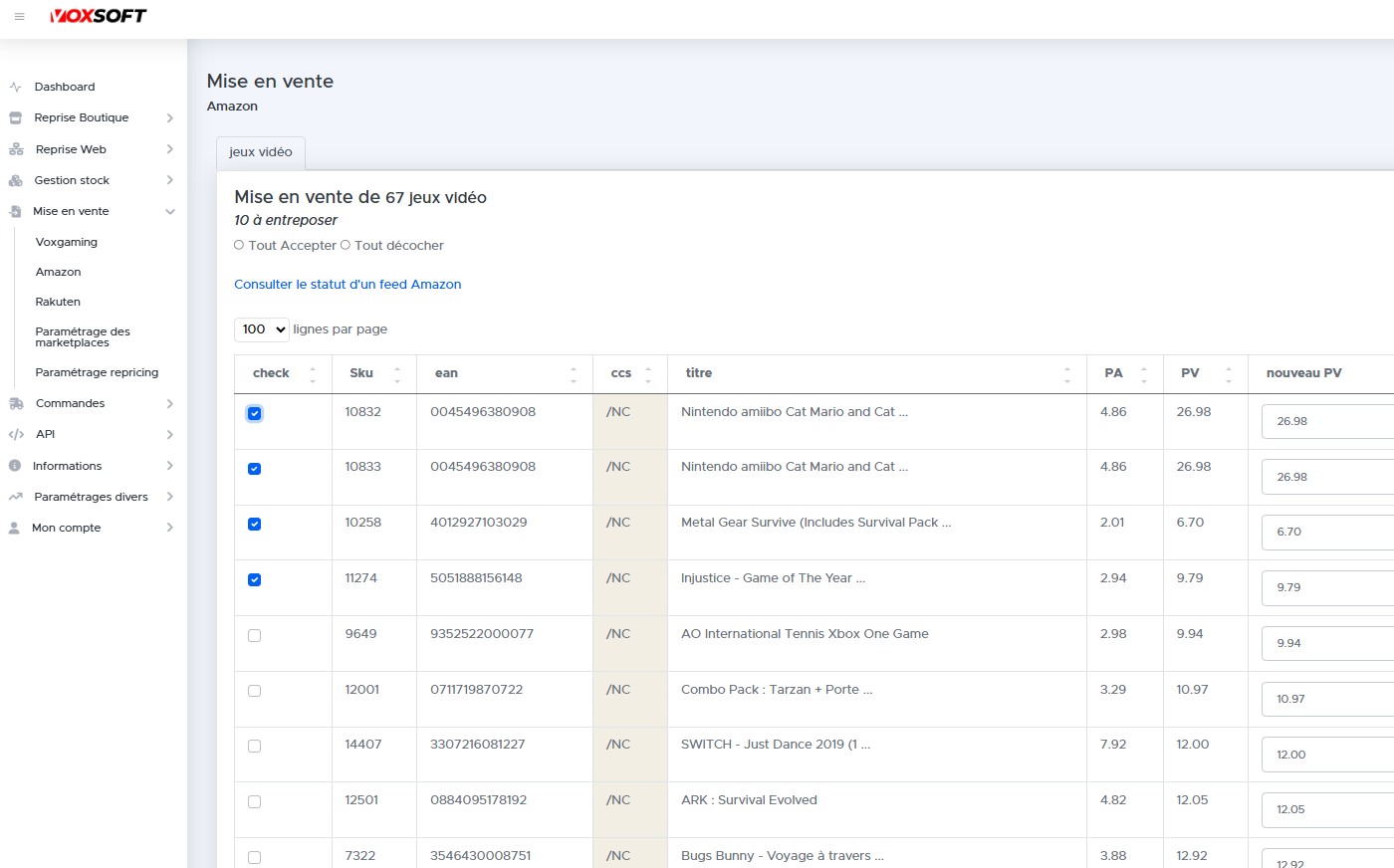
Task: Click the Gestion stock boxes icon
Action: [x=15, y=181]
